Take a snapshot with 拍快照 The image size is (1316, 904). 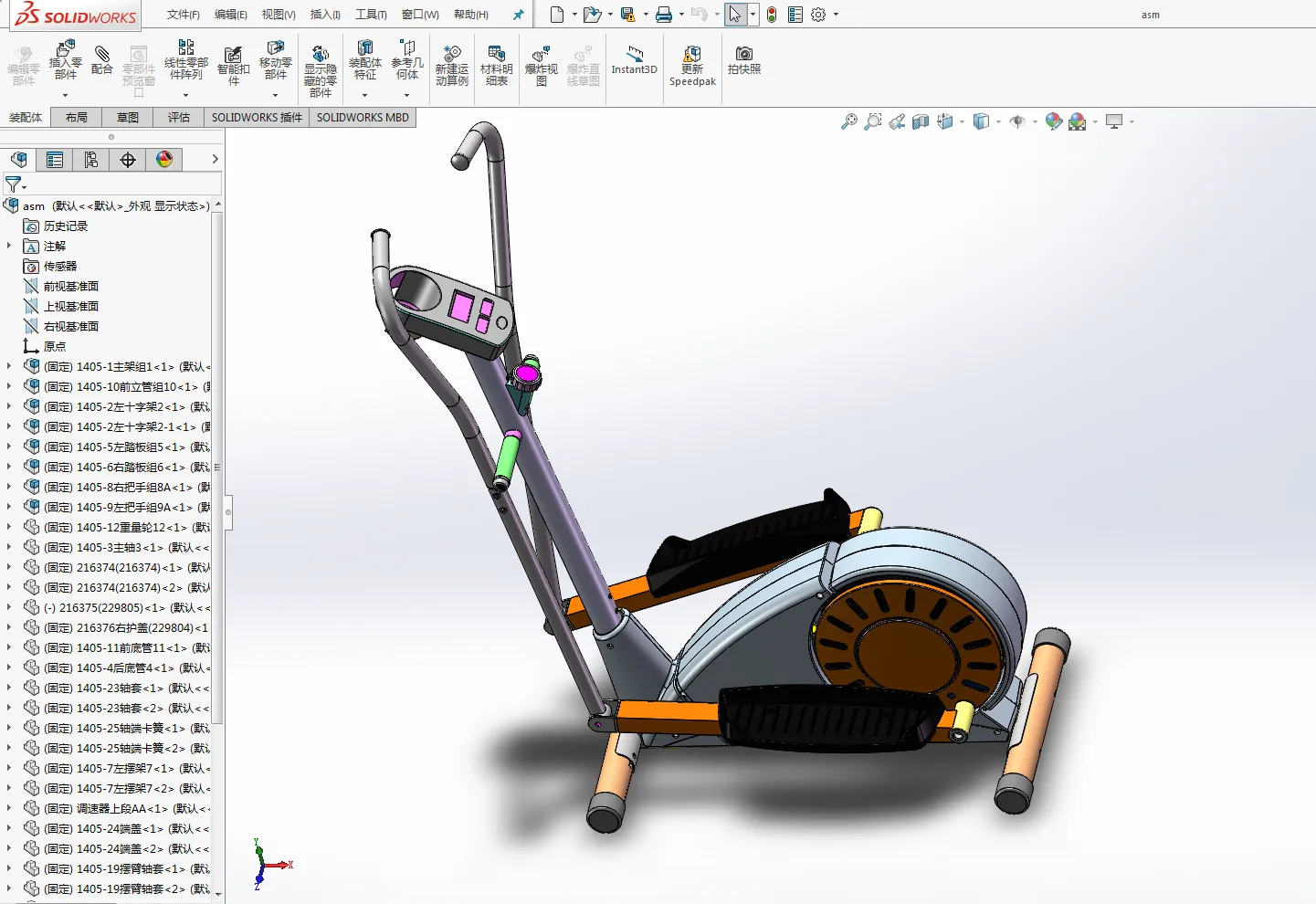[744, 60]
